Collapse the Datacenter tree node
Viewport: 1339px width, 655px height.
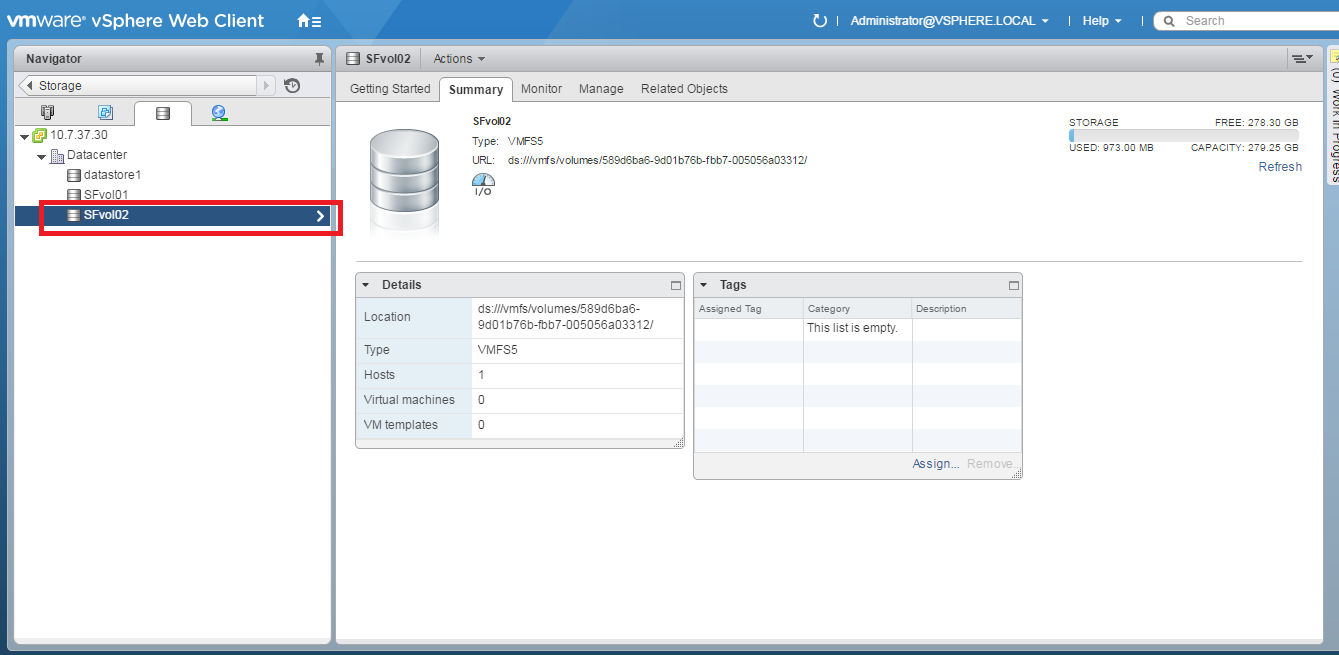coord(42,156)
